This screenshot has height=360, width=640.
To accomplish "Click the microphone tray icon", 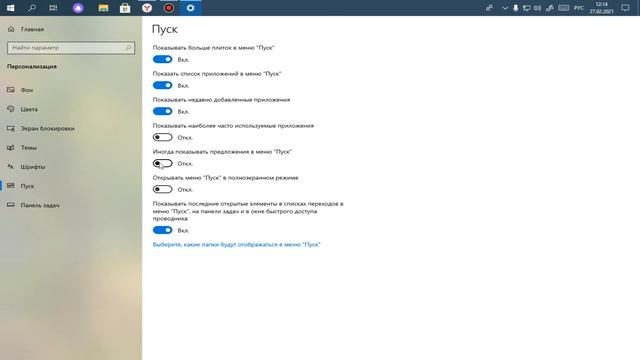I will tap(516, 8).
